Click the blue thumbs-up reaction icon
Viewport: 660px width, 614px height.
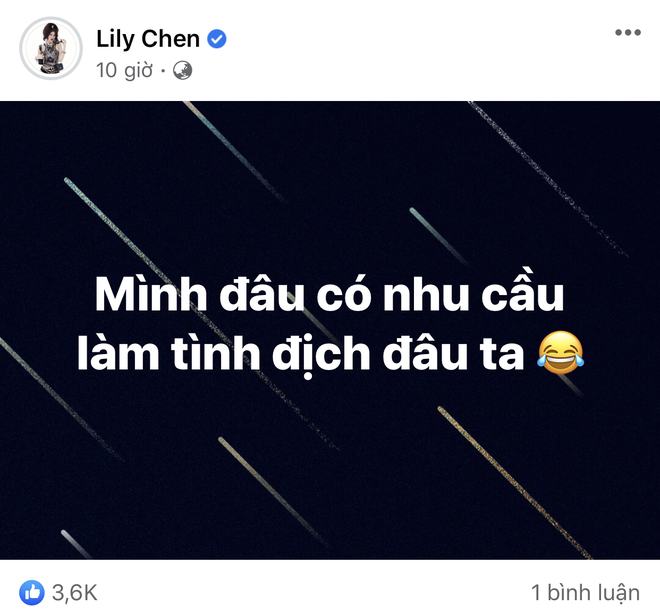pos(32,593)
